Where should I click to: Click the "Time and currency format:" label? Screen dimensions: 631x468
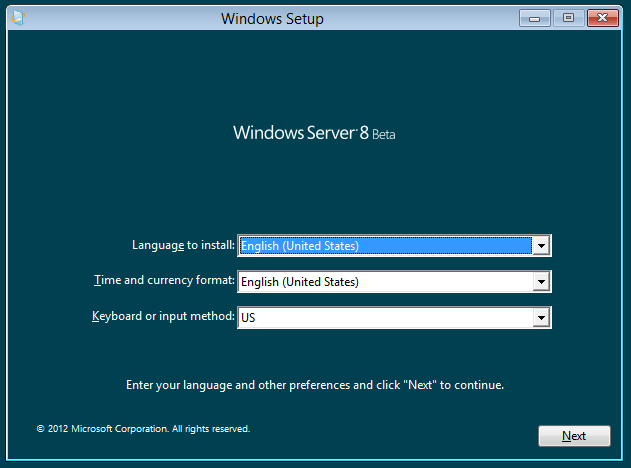(x=164, y=280)
